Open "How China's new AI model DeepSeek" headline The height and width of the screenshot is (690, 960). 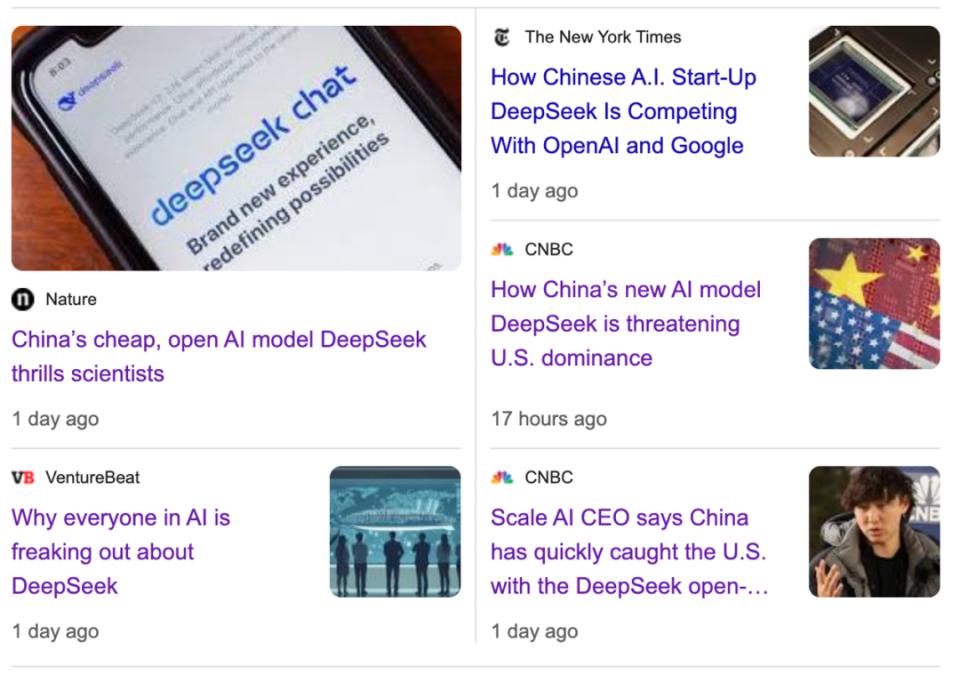[626, 324]
